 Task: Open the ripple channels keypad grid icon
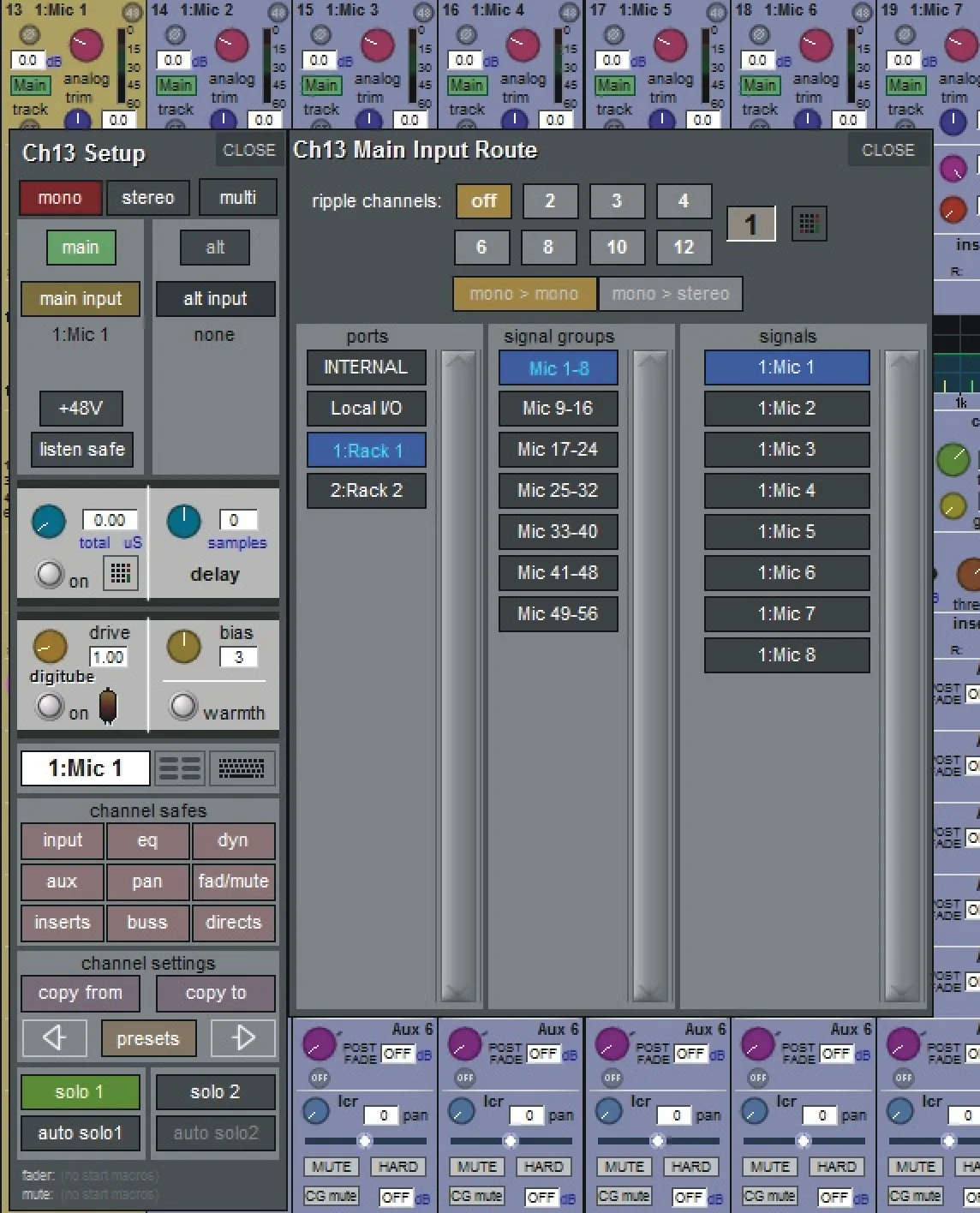tap(809, 224)
